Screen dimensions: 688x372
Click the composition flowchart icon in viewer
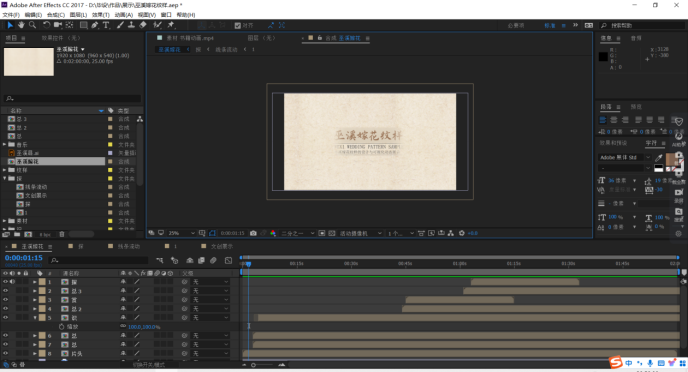(x=451, y=233)
